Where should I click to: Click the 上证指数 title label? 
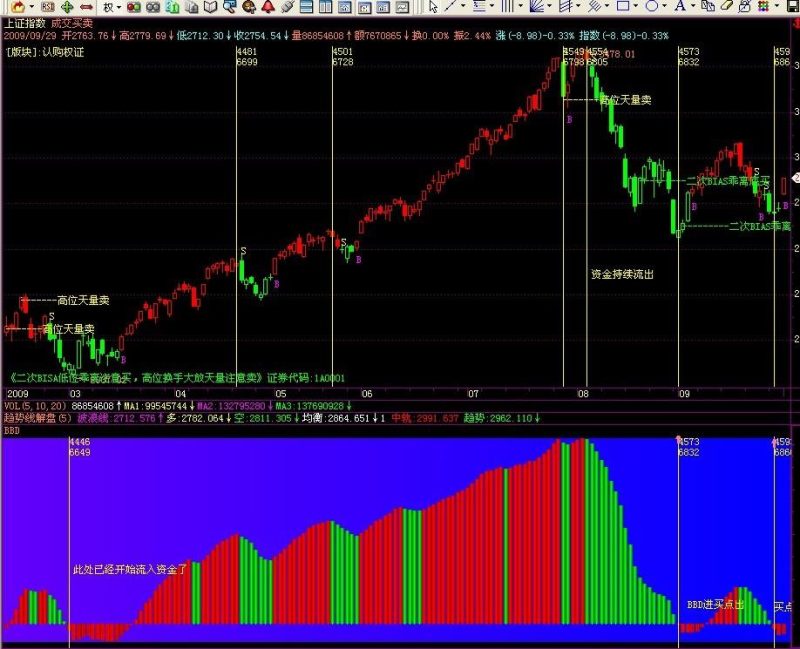point(24,23)
